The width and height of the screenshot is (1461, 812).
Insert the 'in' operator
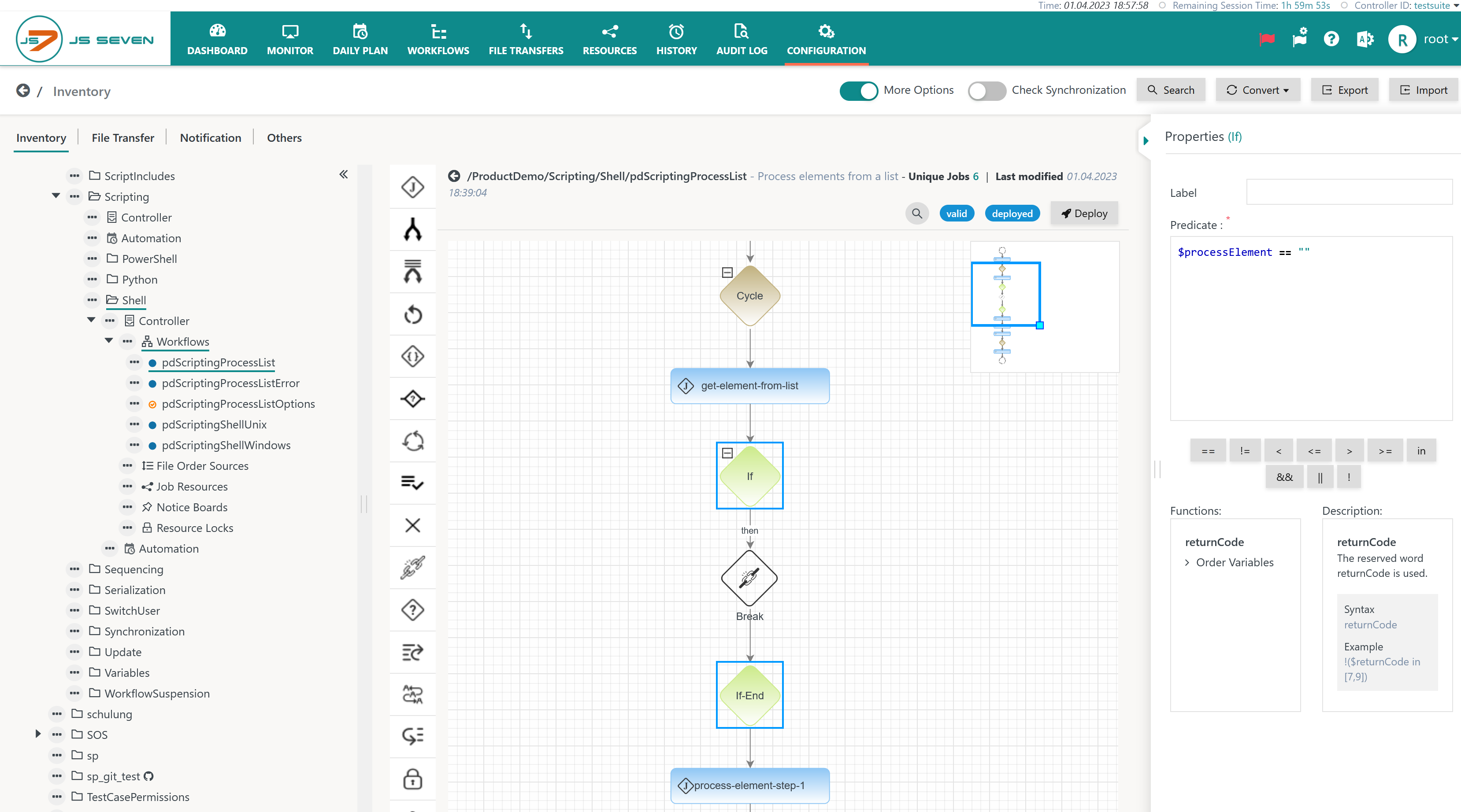(x=1421, y=451)
